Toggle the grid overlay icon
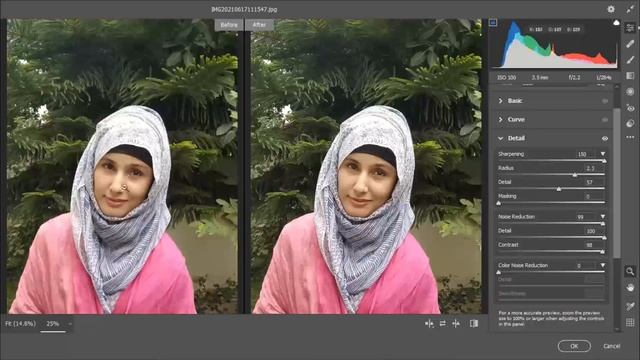The width and height of the screenshot is (640, 360). 630,322
